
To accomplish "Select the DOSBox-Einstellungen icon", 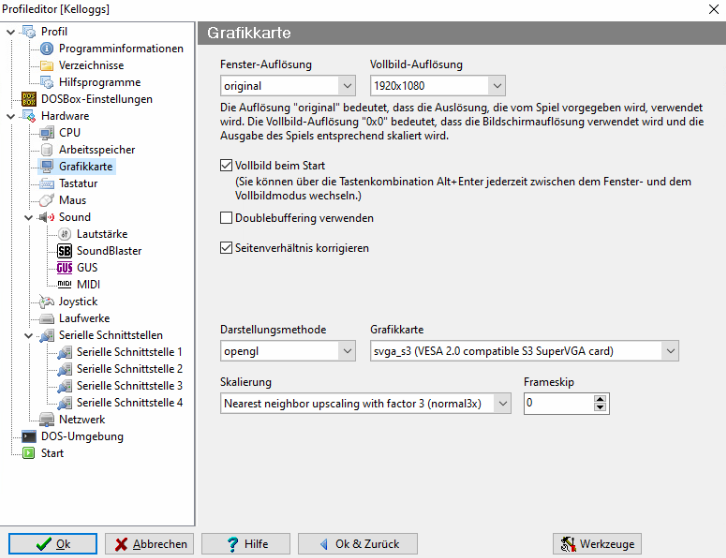I will point(29,99).
